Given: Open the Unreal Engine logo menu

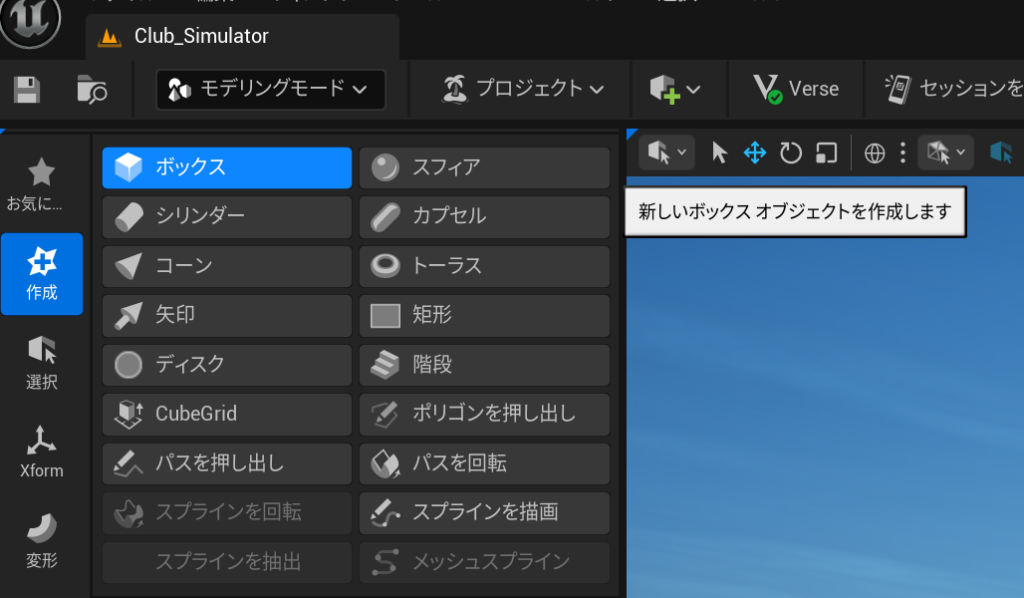Looking at the screenshot, I should click(x=30, y=22).
